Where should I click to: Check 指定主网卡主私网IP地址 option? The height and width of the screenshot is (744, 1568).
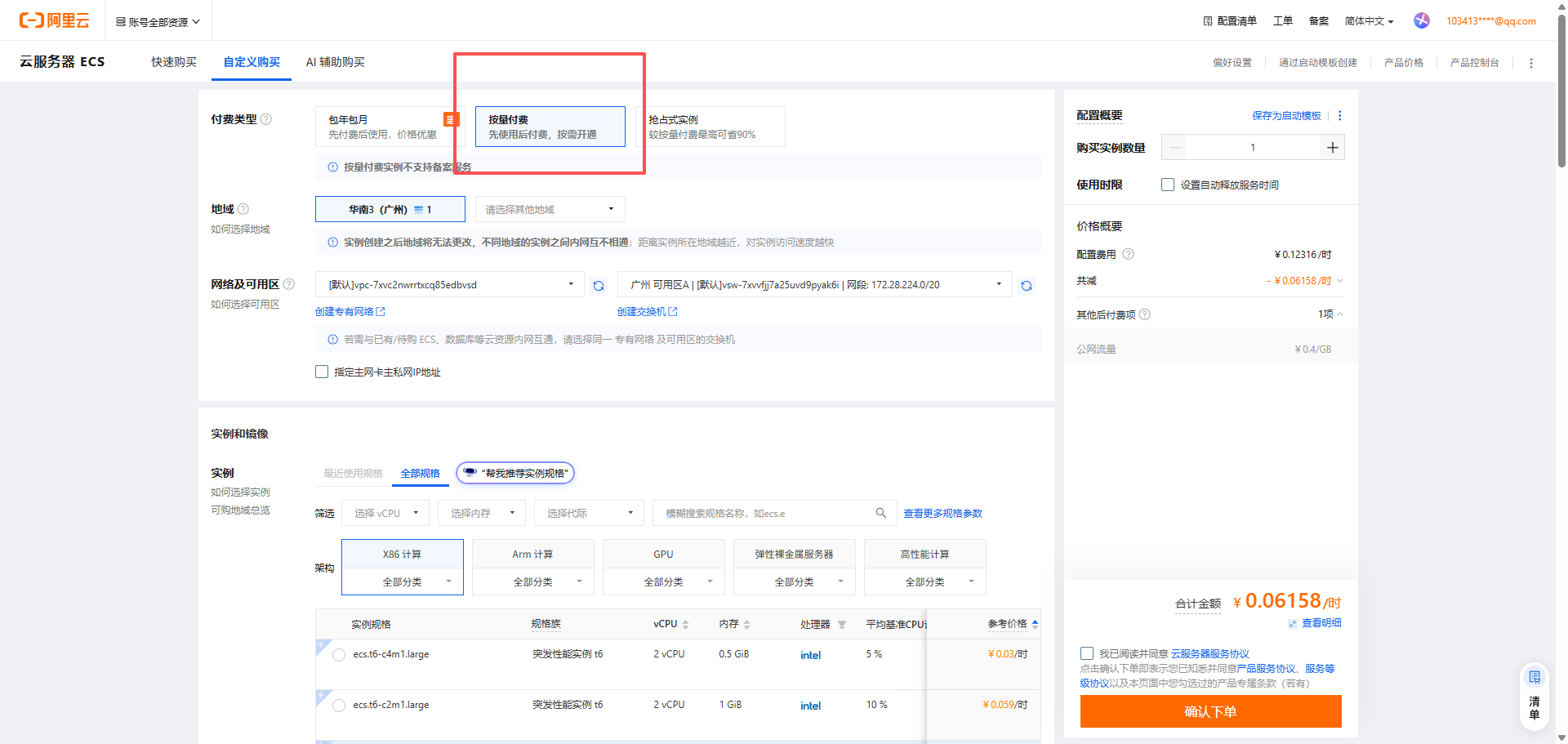tap(322, 372)
